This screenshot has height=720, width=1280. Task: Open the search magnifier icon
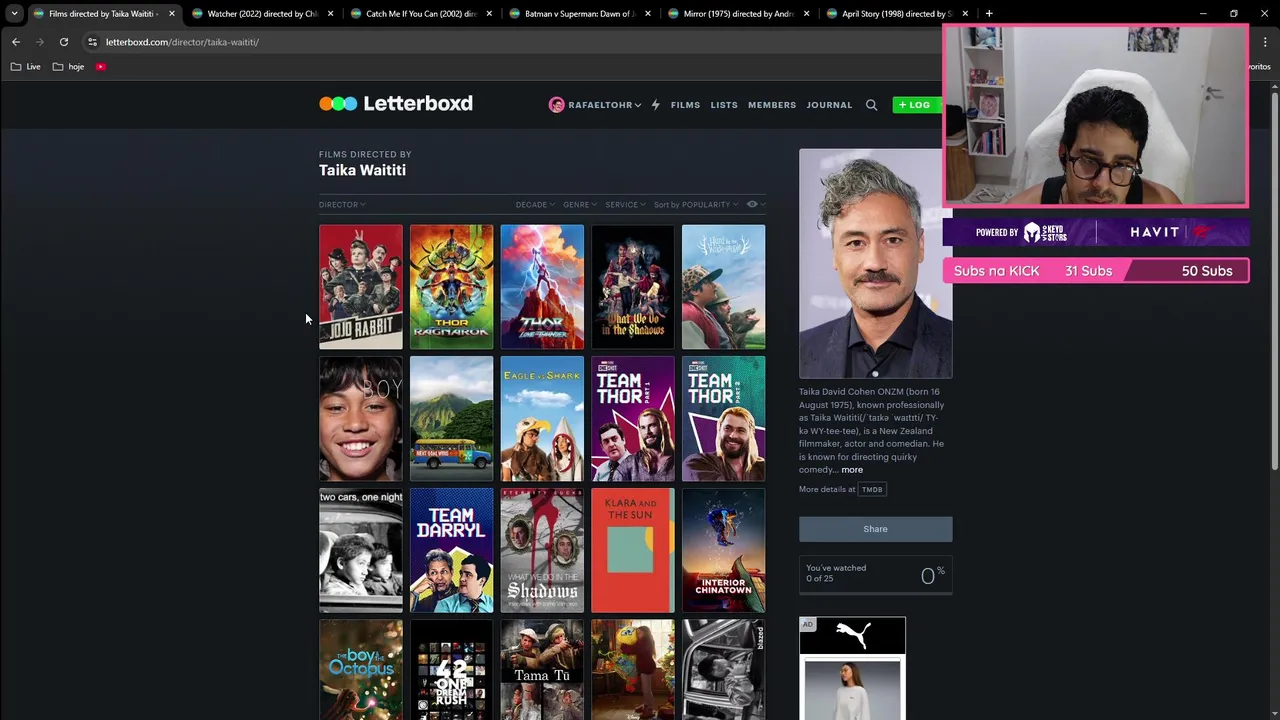tap(871, 105)
